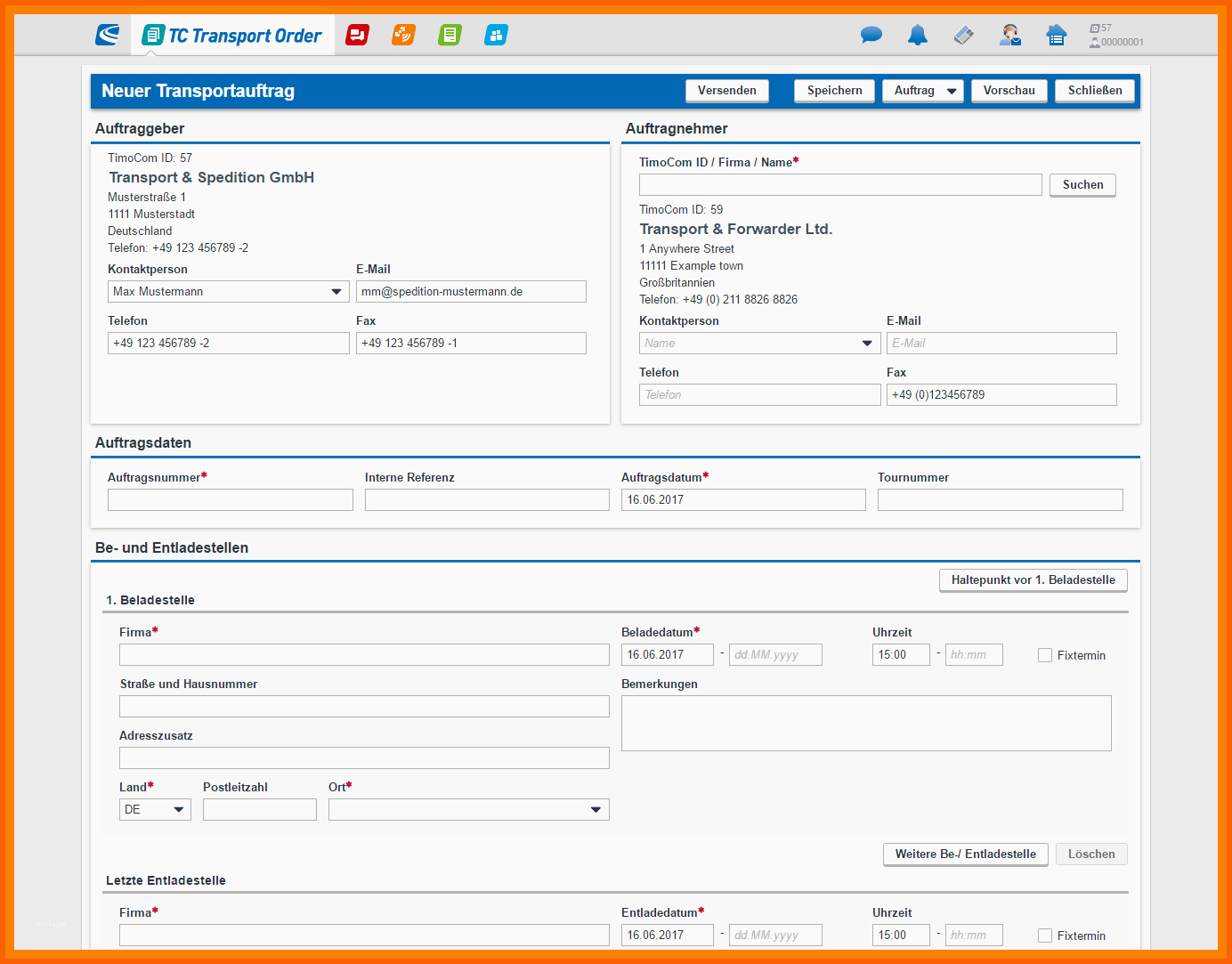Viewport: 1232px width, 964px height.
Task: Open the notifications bell icon
Action: 917,36
